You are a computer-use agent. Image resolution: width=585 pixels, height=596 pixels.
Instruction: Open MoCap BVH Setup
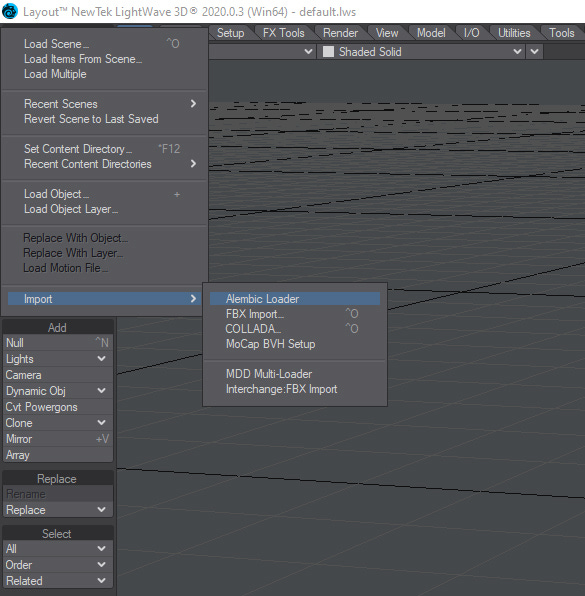point(295,344)
